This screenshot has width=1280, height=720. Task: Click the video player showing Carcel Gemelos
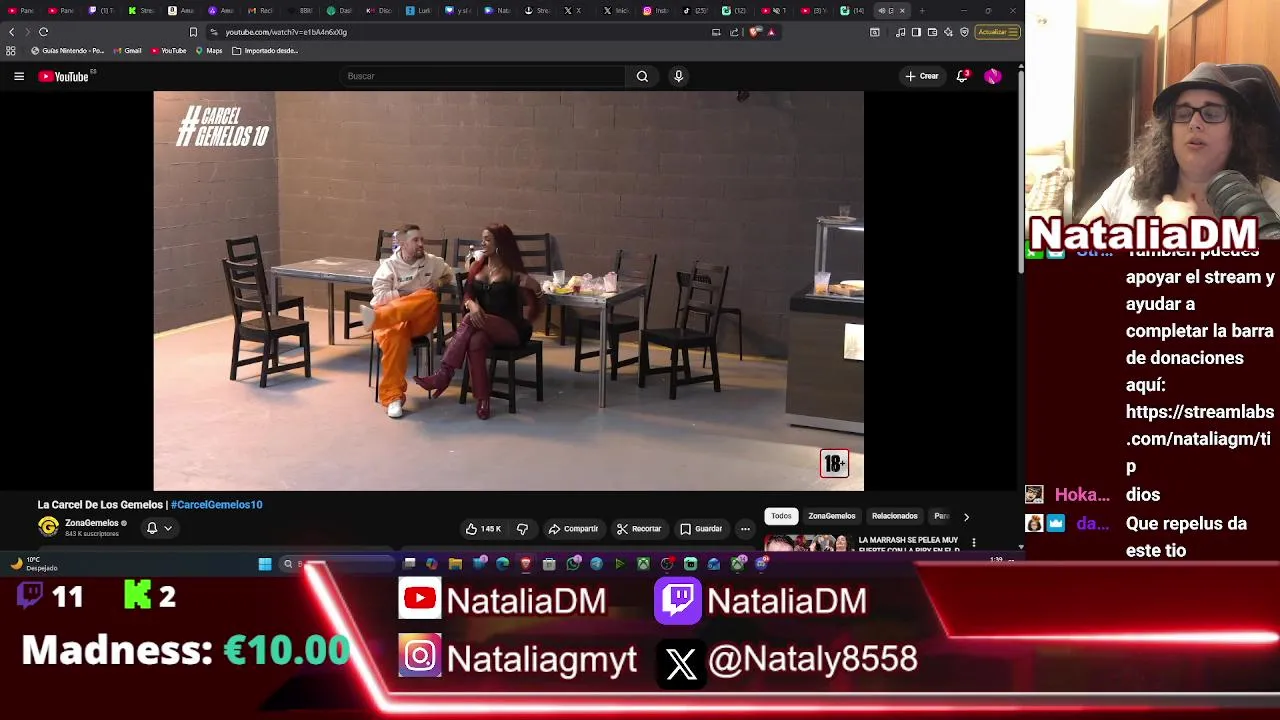point(508,291)
